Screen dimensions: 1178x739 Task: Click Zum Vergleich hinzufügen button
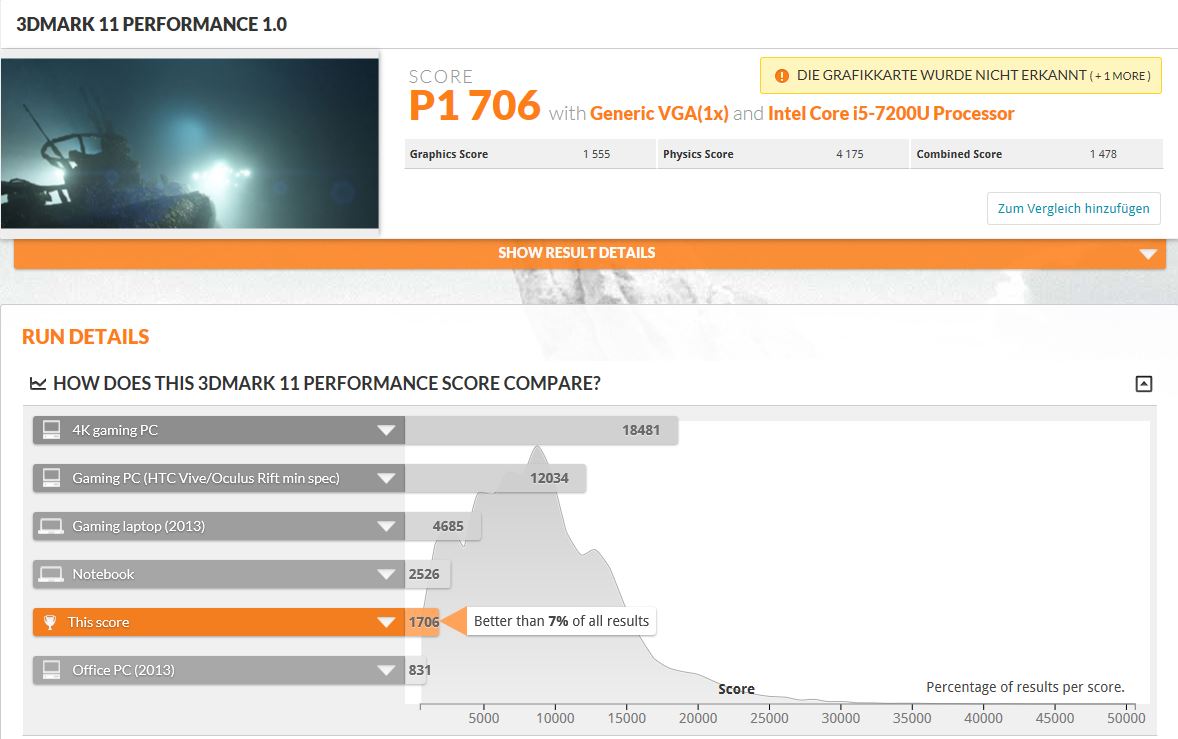(x=1074, y=209)
